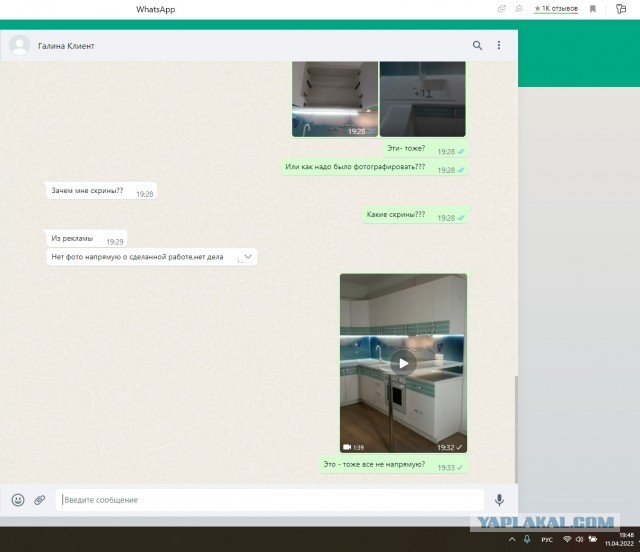The width and height of the screenshot is (640, 552).
Task: Select message Это - тоже все не напрямую?
Action: [393, 465]
